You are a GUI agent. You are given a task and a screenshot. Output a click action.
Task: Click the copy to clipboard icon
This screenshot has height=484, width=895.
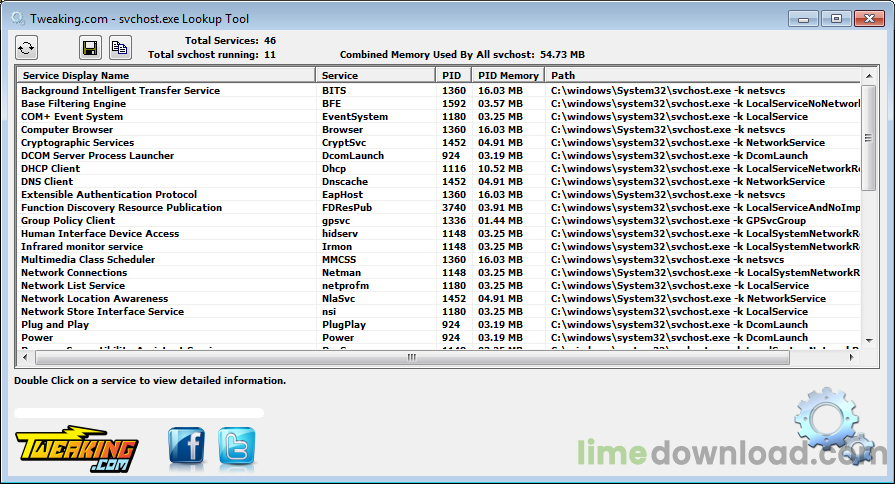coord(120,47)
